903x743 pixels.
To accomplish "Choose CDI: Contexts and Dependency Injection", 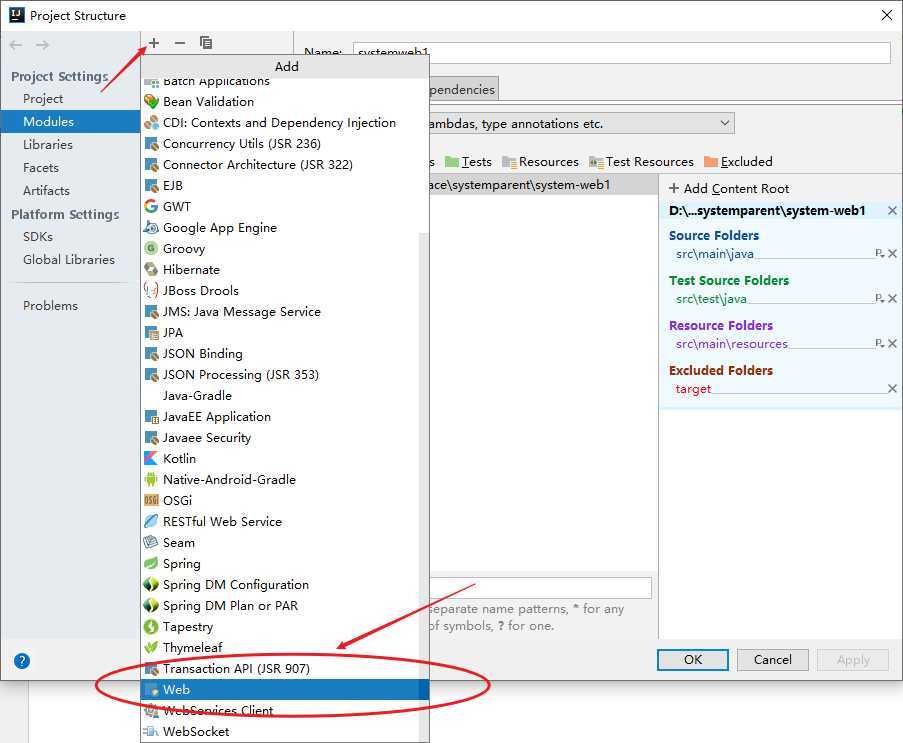I will (x=284, y=123).
